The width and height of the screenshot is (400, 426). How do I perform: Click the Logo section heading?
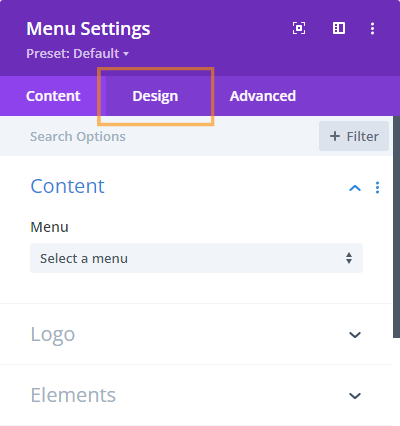tap(53, 334)
